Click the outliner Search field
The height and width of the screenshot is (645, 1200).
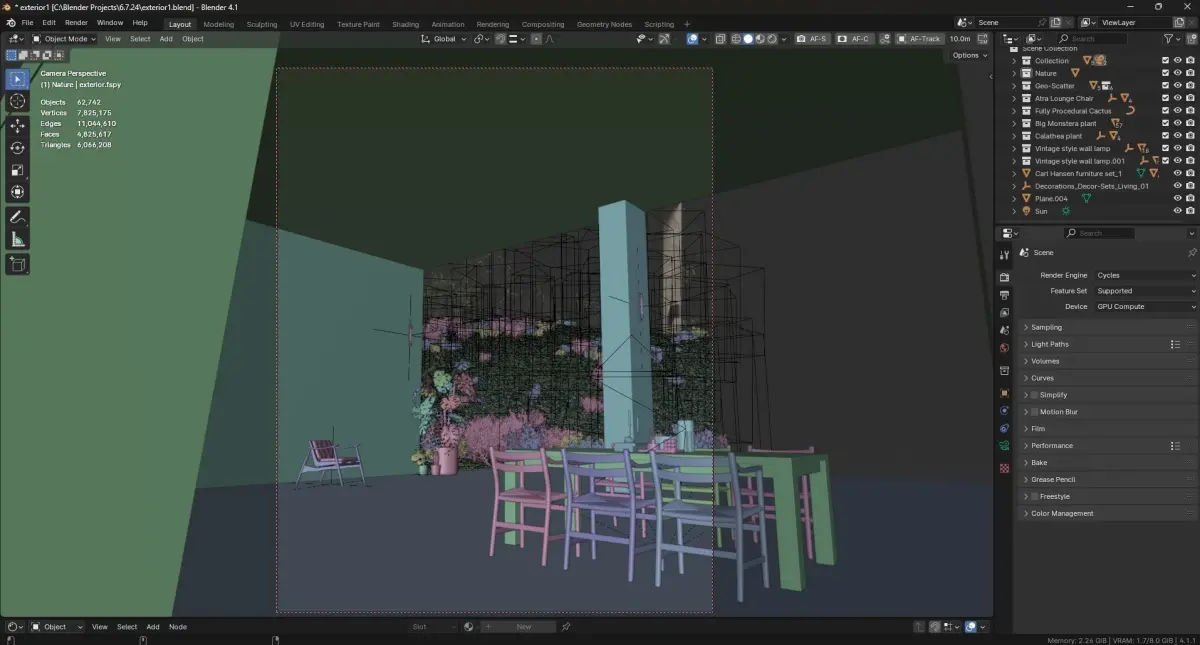tap(1092, 39)
